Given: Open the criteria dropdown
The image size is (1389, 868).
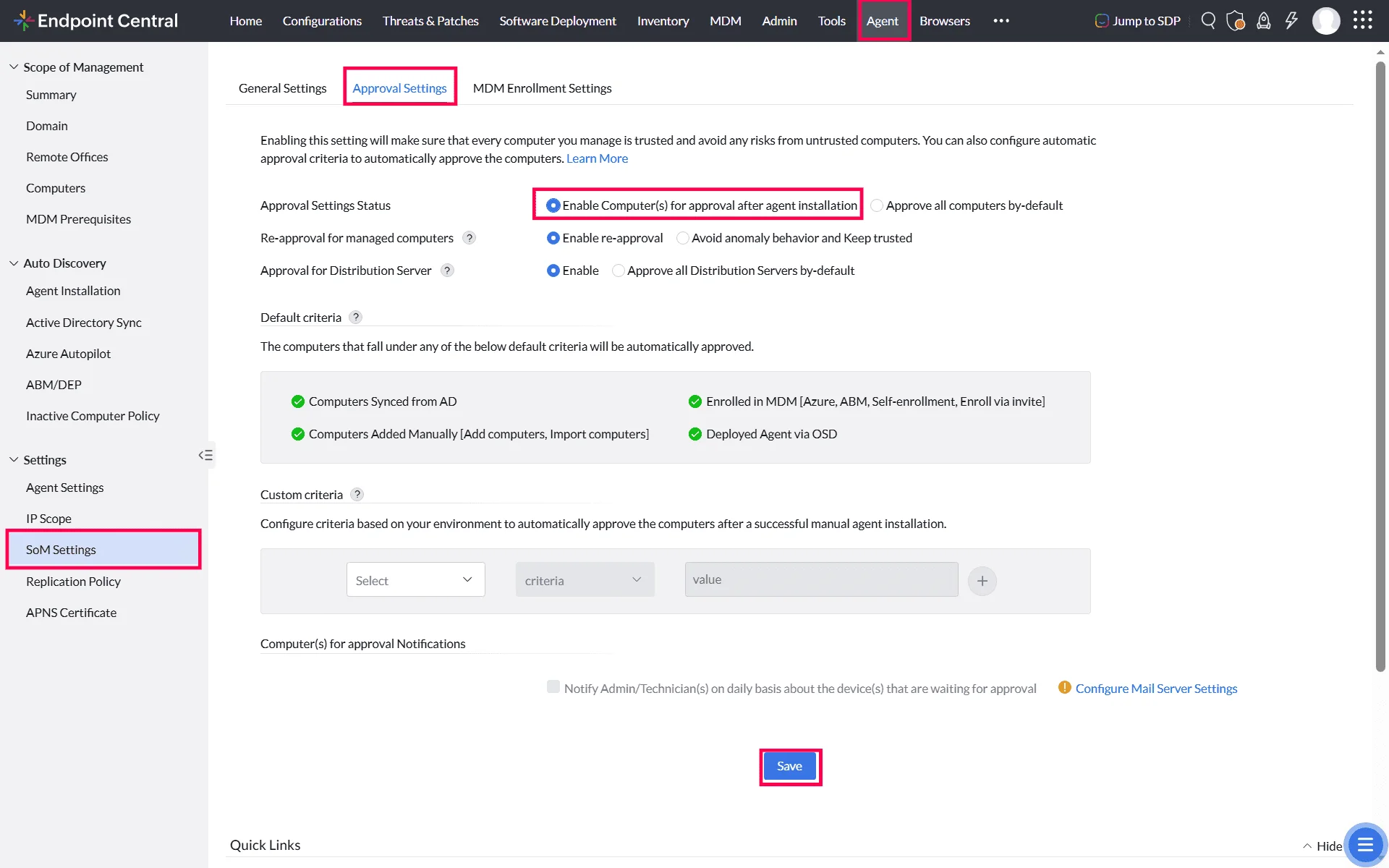Looking at the screenshot, I should coord(585,580).
